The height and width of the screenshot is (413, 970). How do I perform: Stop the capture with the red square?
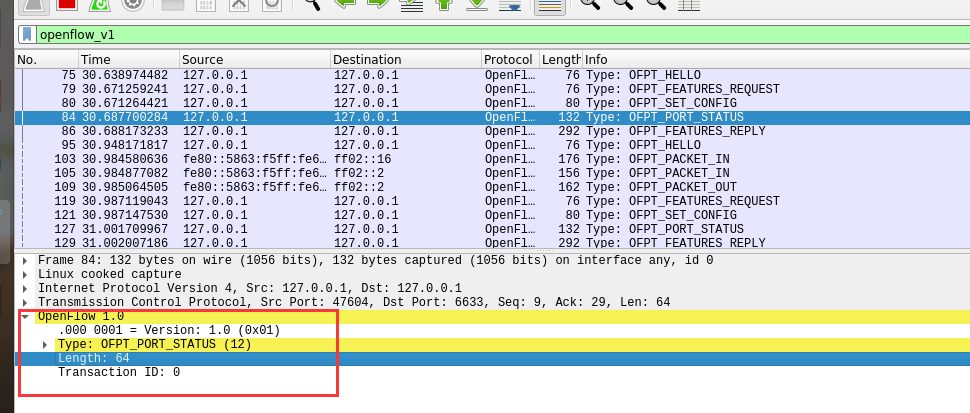pyautogui.click(x=66, y=3)
